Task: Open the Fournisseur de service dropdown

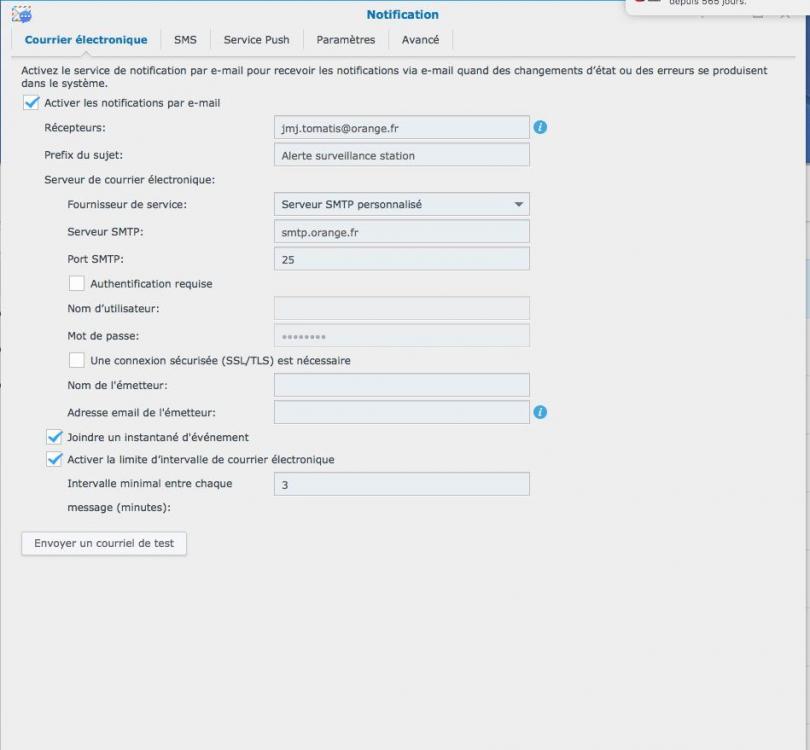Action: (x=401, y=204)
